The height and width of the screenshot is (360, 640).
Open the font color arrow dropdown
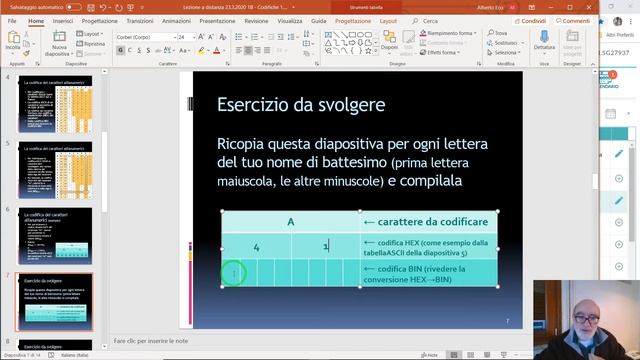(x=225, y=51)
